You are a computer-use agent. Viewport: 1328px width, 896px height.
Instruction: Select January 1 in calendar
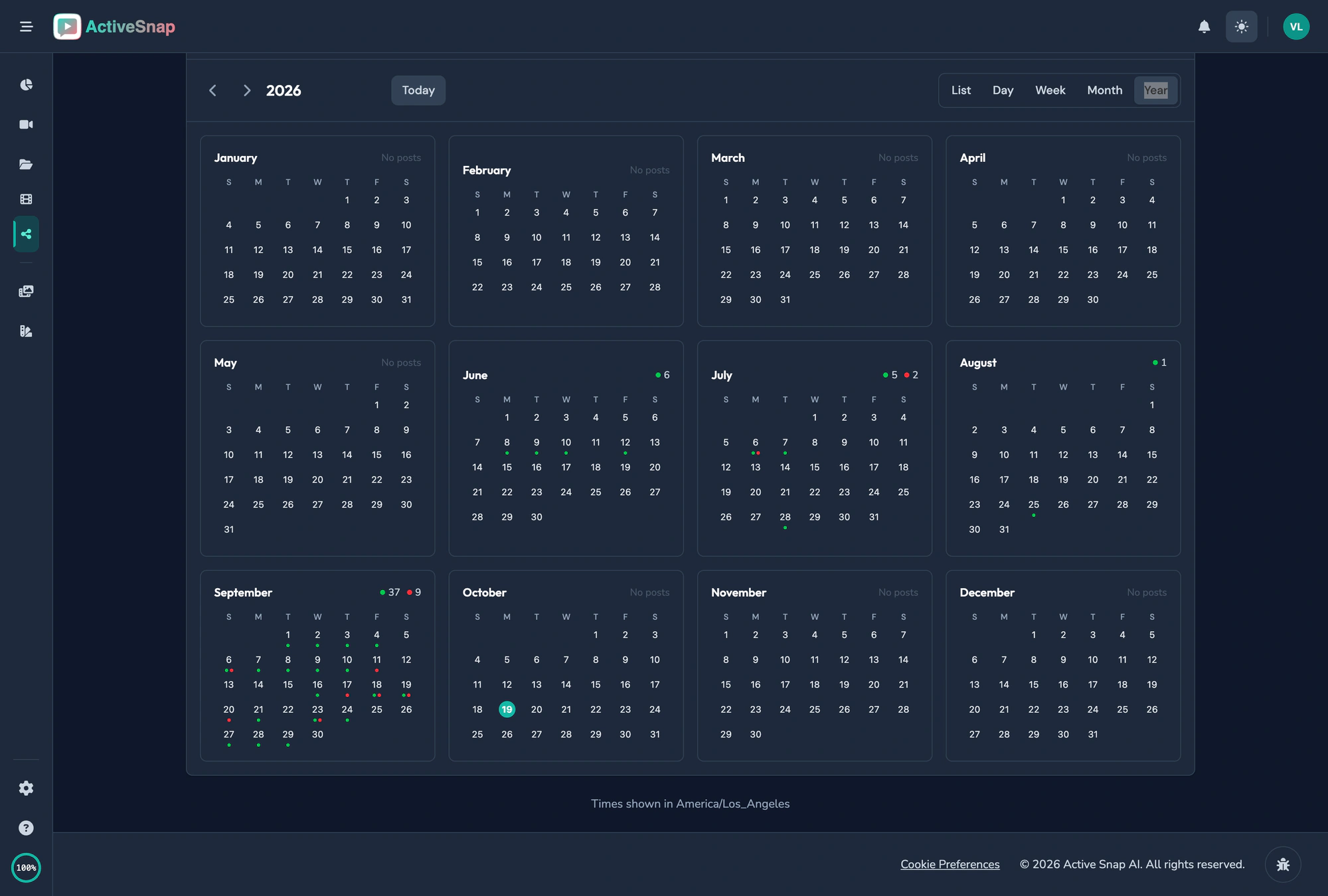tap(347, 200)
